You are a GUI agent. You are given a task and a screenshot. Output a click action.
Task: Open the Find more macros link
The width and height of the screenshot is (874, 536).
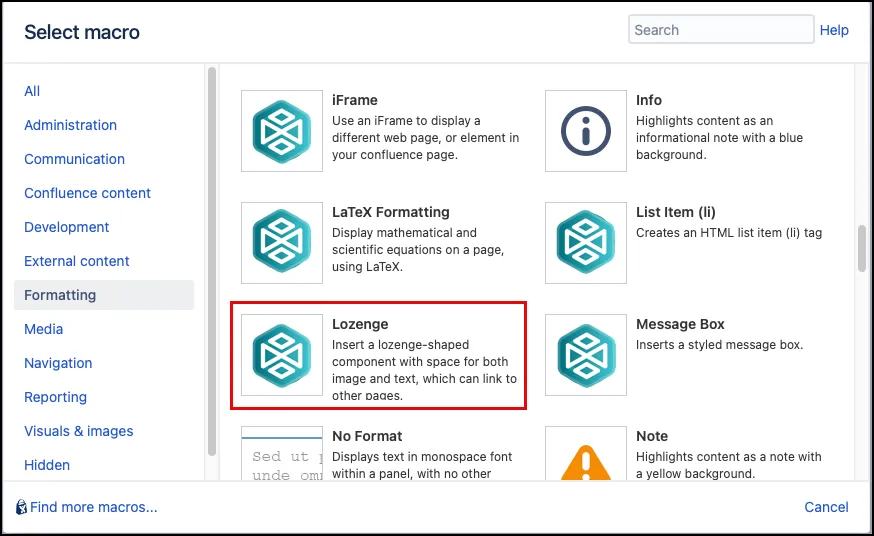(94, 507)
